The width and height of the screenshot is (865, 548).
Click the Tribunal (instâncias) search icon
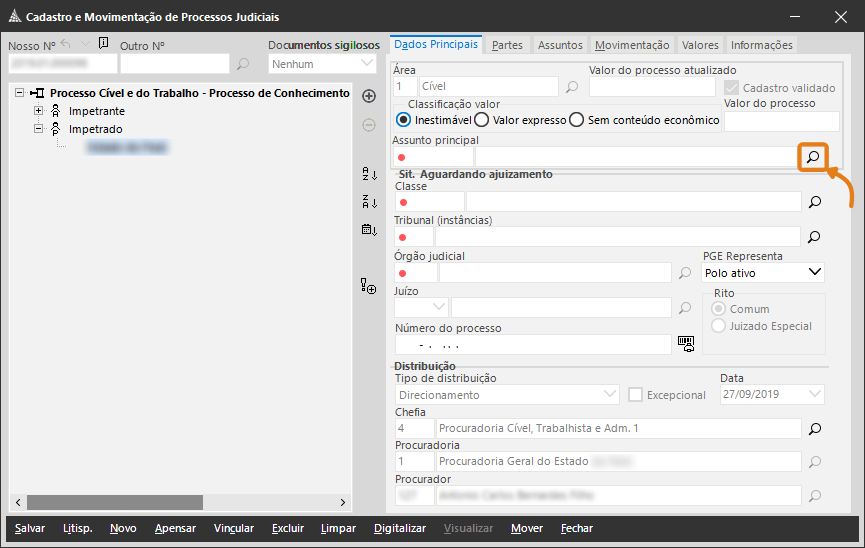click(x=814, y=237)
